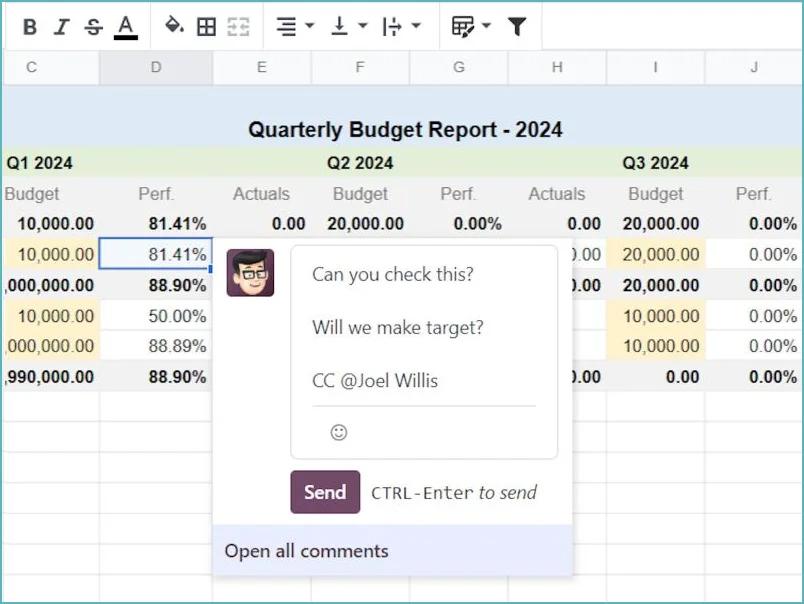Image resolution: width=804 pixels, height=604 pixels.
Task: Select the column D header
Action: 156,67
